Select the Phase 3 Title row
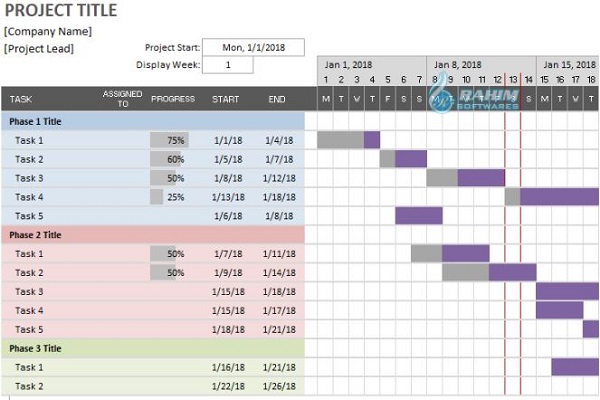The height and width of the screenshot is (400, 600). [x=150, y=348]
